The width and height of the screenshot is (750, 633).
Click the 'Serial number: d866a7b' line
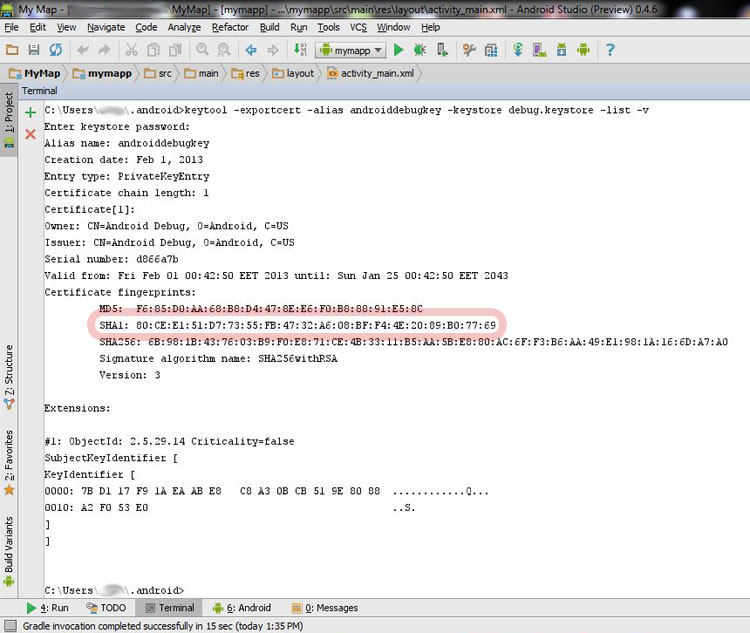pos(111,259)
